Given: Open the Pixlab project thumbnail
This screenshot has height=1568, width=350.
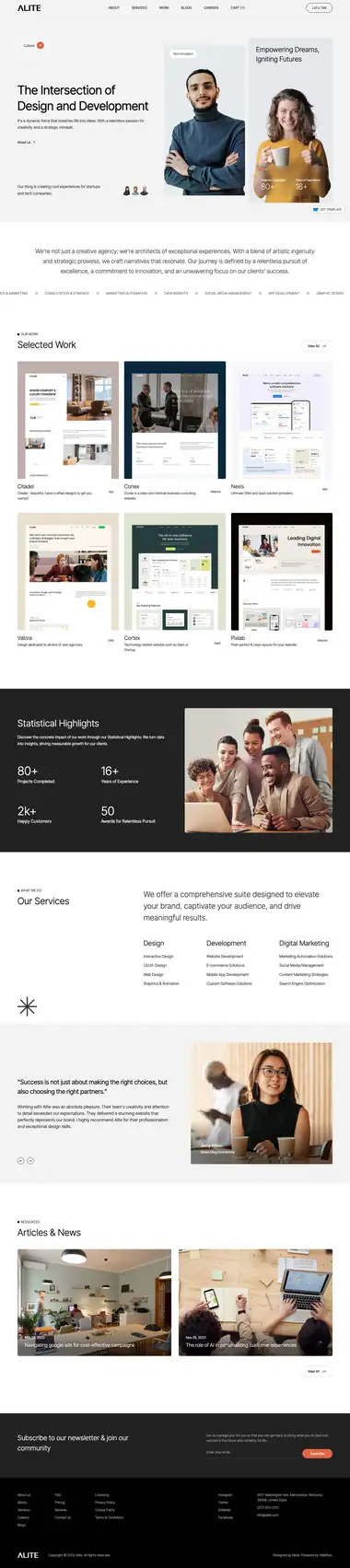Looking at the screenshot, I should pos(282,572).
